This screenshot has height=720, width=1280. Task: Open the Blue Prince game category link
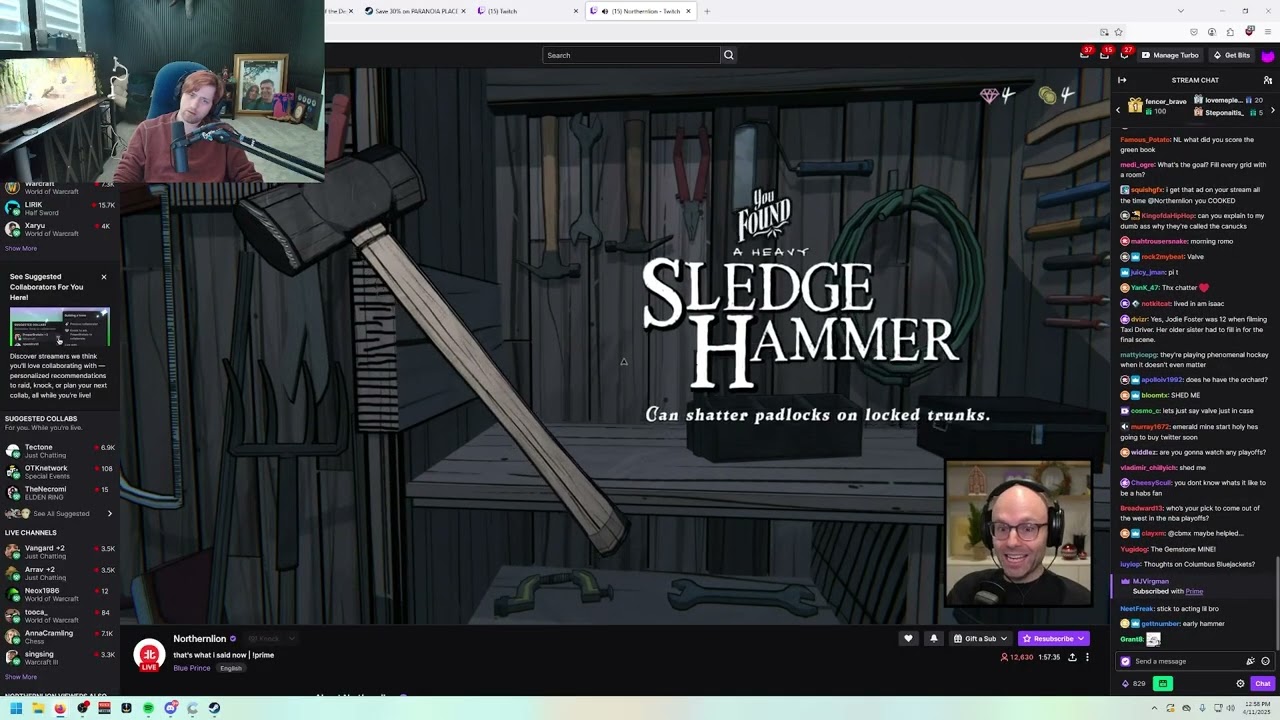(192, 668)
